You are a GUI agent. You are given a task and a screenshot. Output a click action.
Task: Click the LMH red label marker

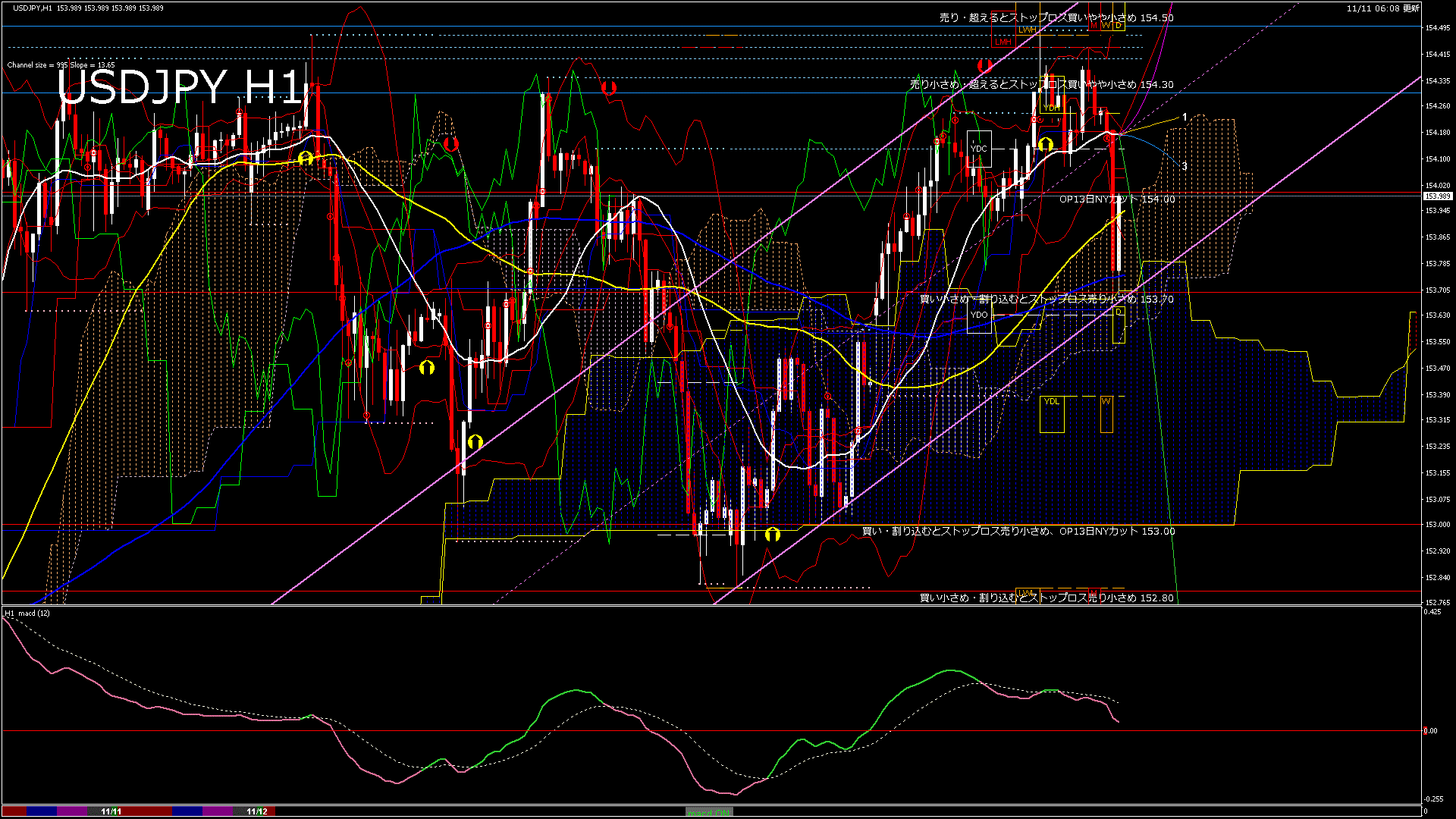pos(1003,42)
